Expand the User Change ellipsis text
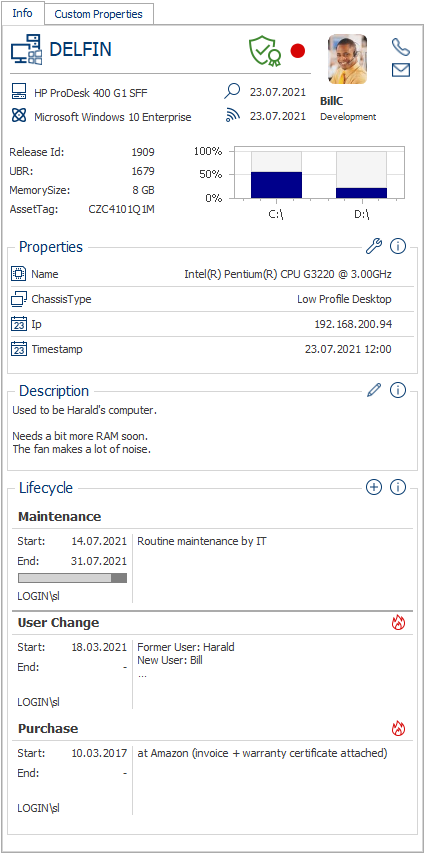This screenshot has height=854, width=425. click(142, 674)
